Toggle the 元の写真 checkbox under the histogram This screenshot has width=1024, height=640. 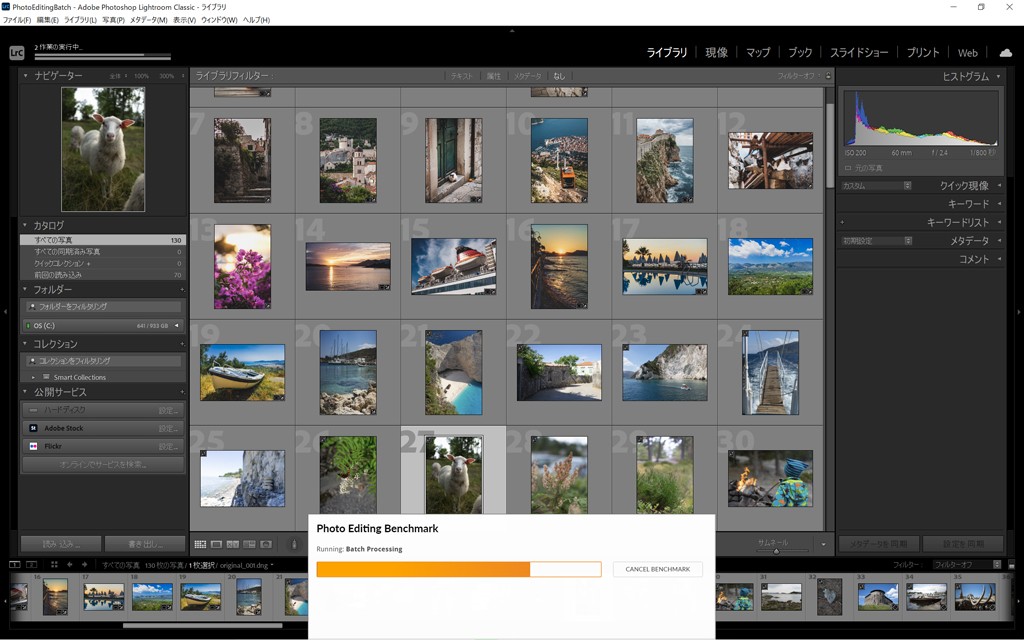pyautogui.click(x=848, y=168)
